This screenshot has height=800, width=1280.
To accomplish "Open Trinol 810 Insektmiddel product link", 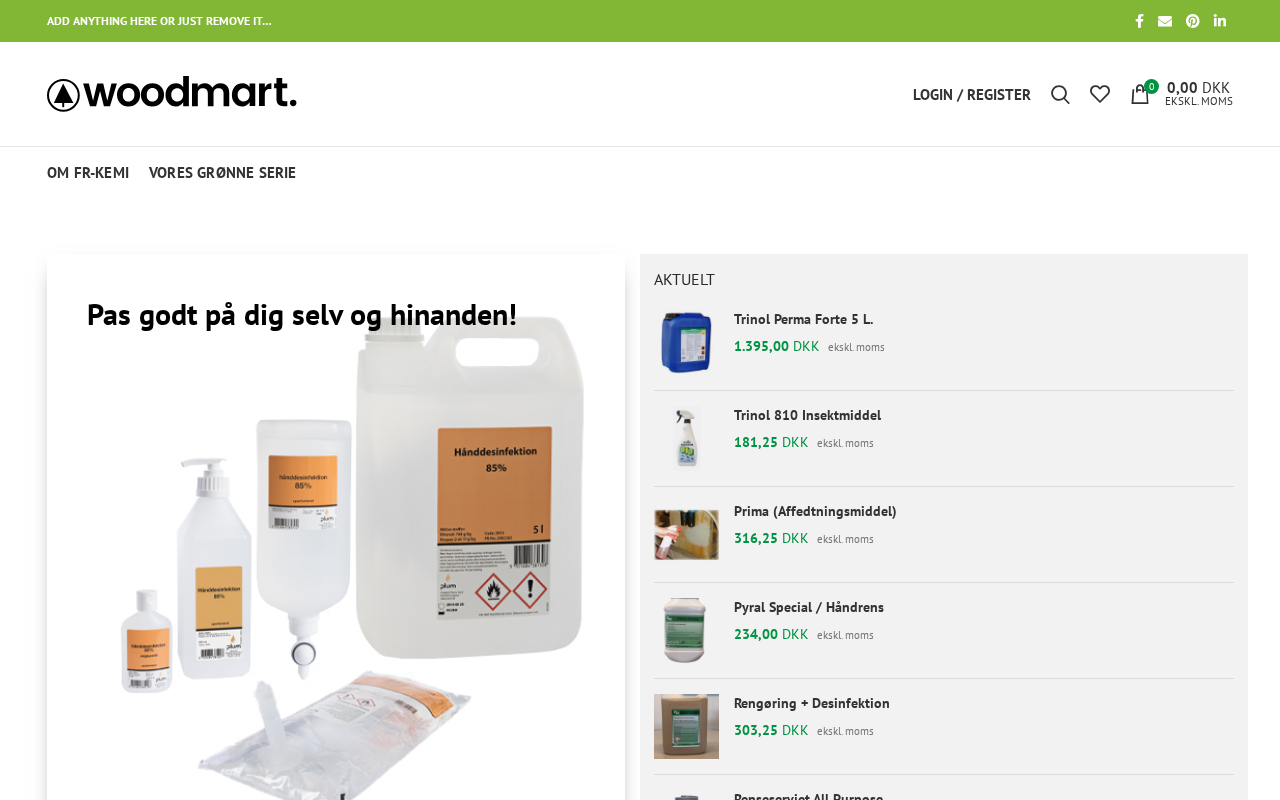I will click(807, 415).
